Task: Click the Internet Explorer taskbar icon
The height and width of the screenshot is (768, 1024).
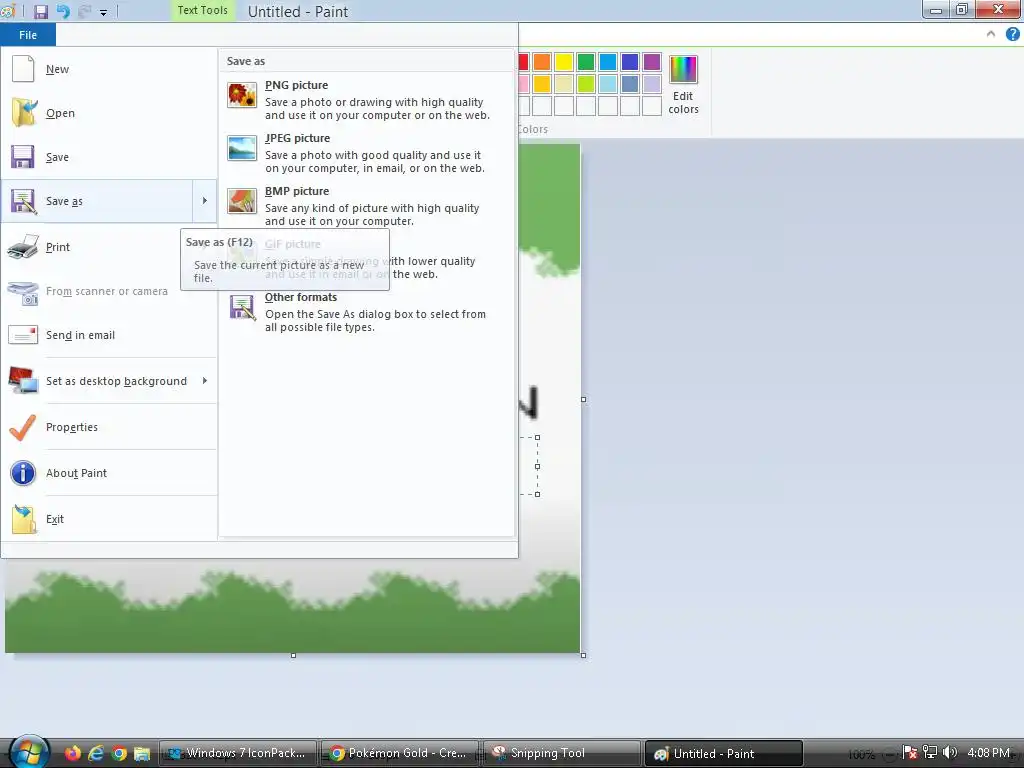Action: (96, 753)
